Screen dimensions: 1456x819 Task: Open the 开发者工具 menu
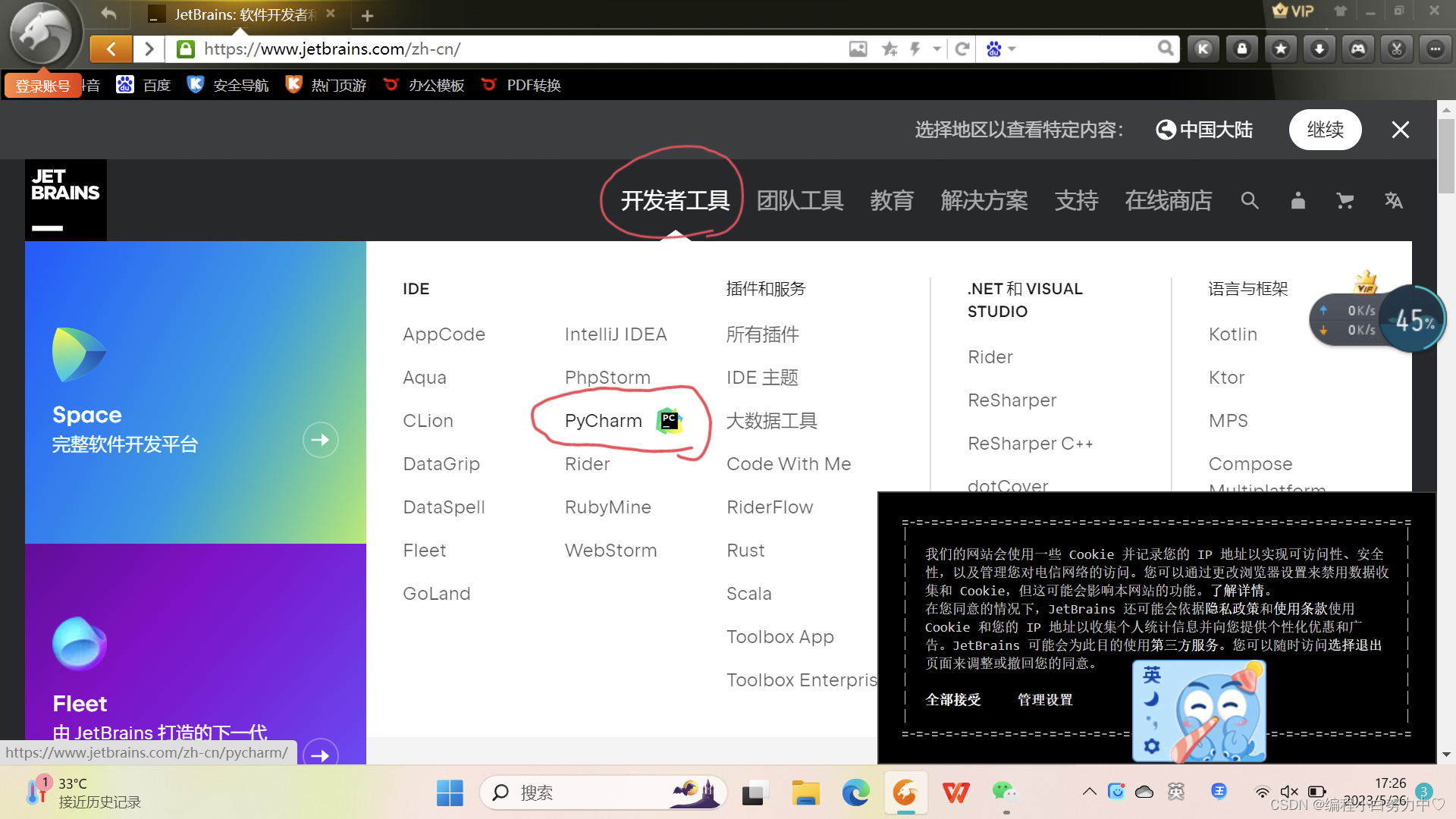[675, 200]
